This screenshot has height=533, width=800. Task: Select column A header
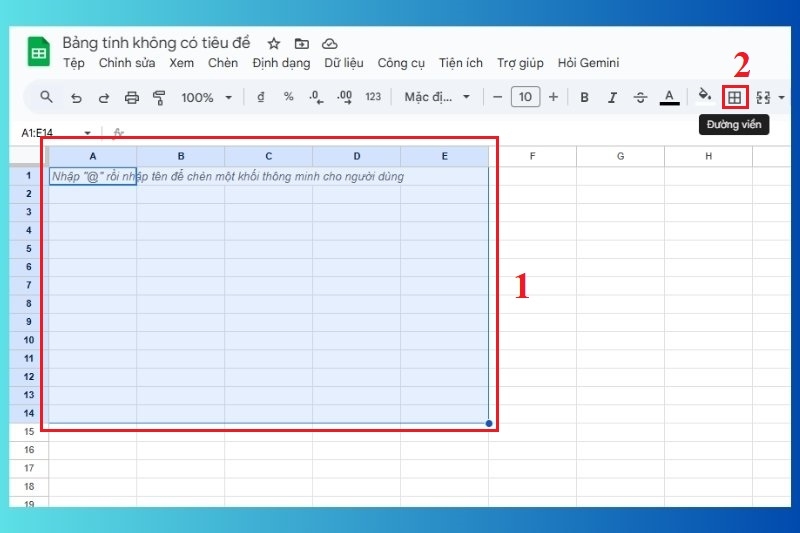(x=92, y=156)
